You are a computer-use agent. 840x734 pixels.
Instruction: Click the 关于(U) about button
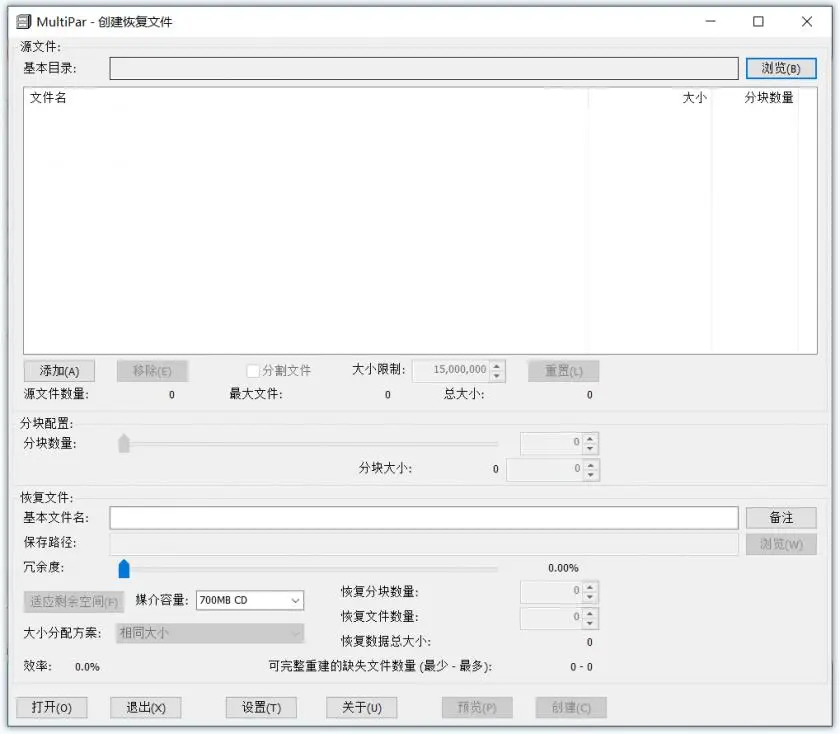click(x=362, y=707)
